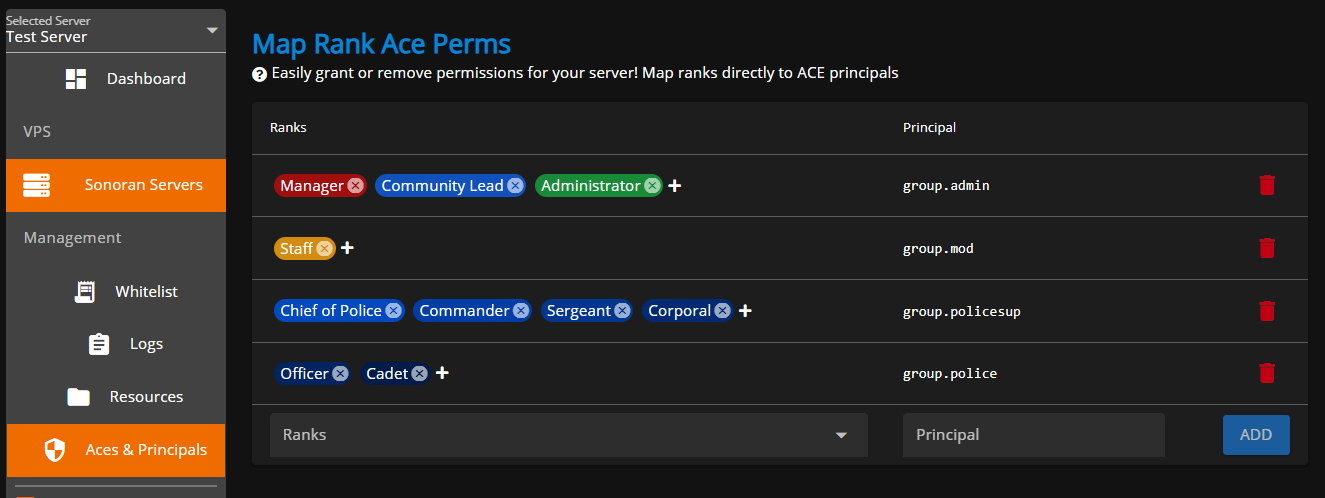Remove the Administrator rank chip
The width and height of the screenshot is (1325, 498).
652,186
